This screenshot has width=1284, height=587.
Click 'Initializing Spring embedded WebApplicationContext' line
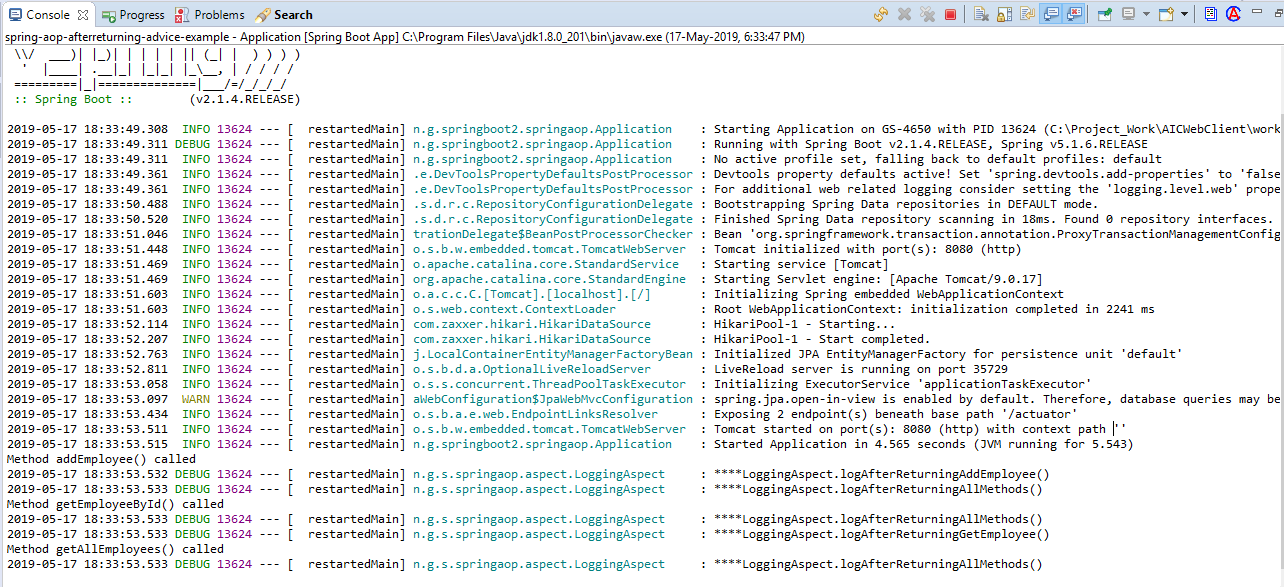point(888,294)
